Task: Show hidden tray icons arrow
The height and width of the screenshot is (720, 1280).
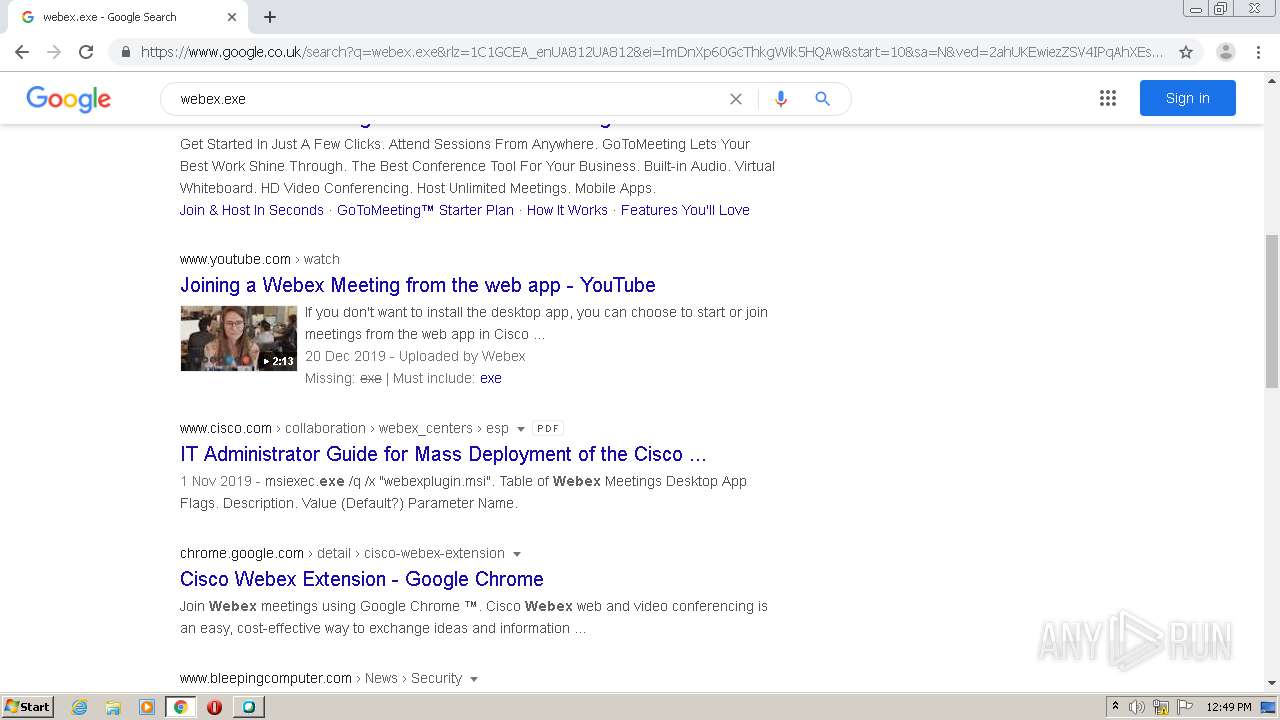Action: pyautogui.click(x=1115, y=707)
